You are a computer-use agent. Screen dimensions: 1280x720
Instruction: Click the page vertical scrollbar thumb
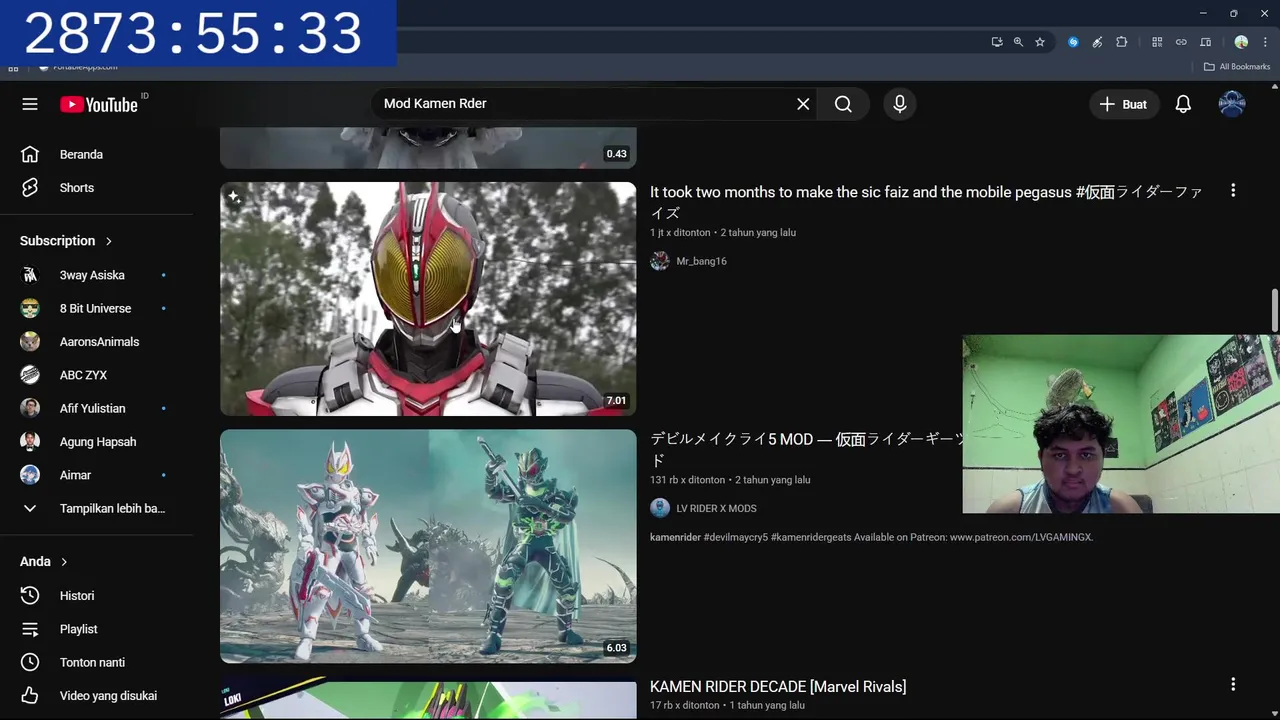(1274, 310)
